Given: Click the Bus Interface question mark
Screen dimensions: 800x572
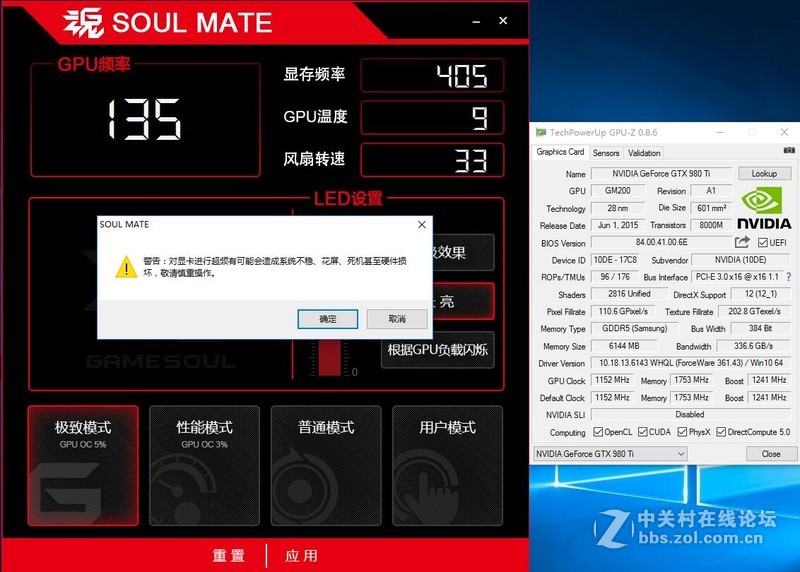Looking at the screenshot, I should coord(789,277).
